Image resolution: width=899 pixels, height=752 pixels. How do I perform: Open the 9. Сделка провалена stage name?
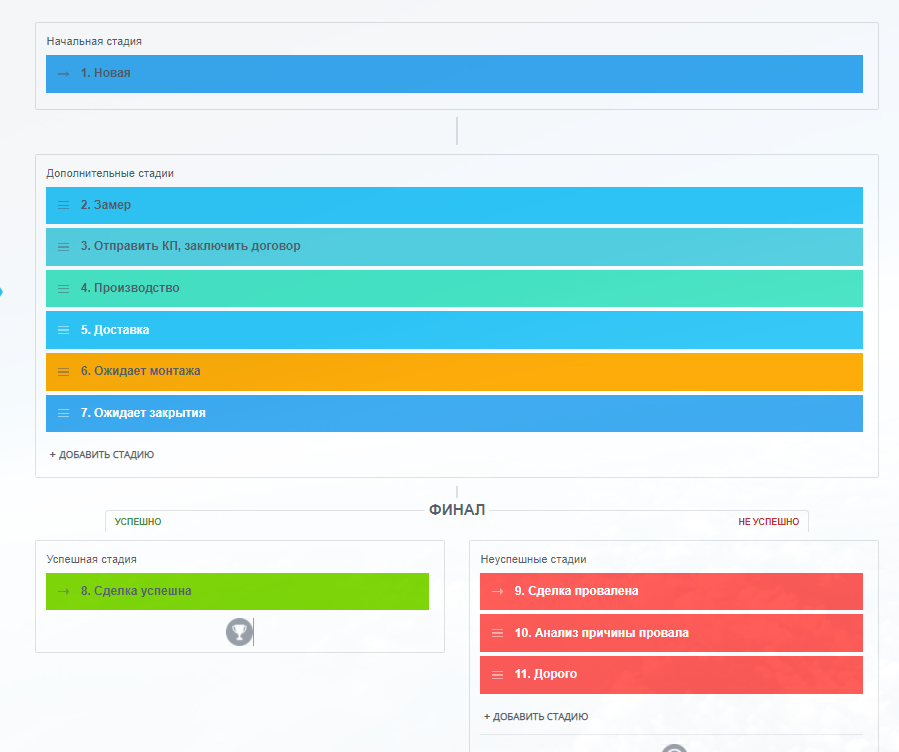pos(576,591)
